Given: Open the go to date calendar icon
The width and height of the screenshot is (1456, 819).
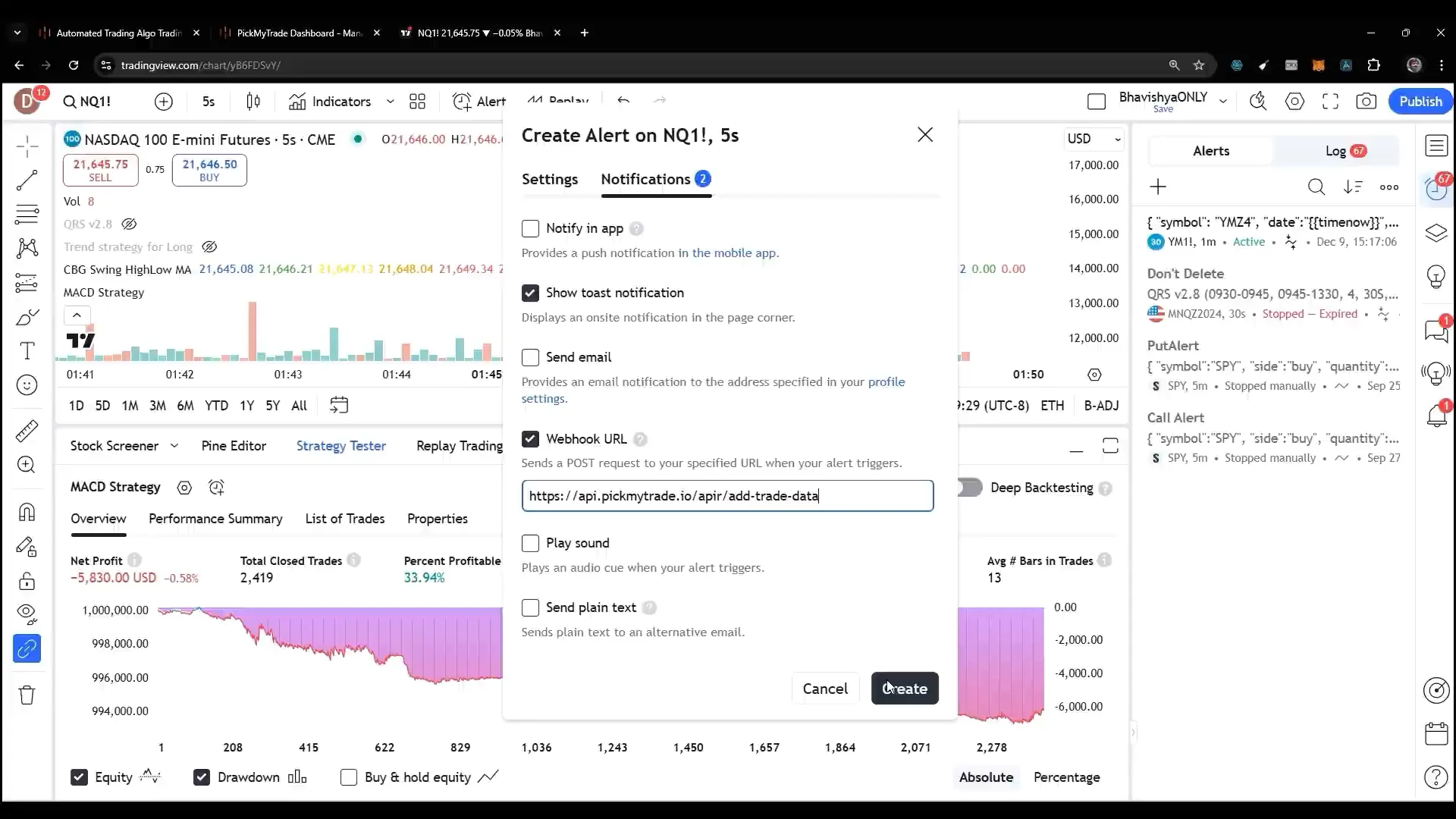Looking at the screenshot, I should coord(339,406).
